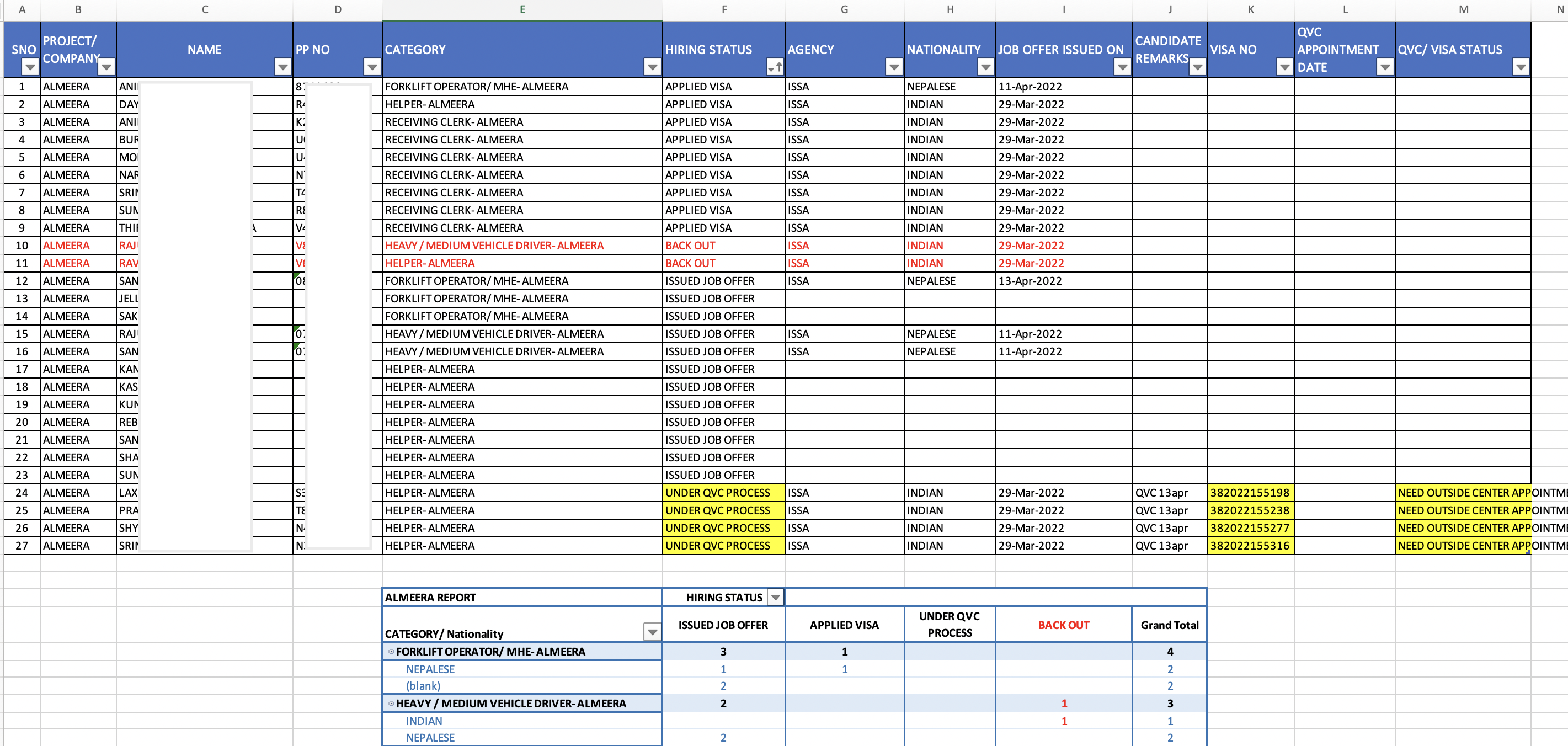Open pivot CATEGORY/ Nationality filter dropdown
The height and width of the screenshot is (746, 1568).
[x=652, y=632]
